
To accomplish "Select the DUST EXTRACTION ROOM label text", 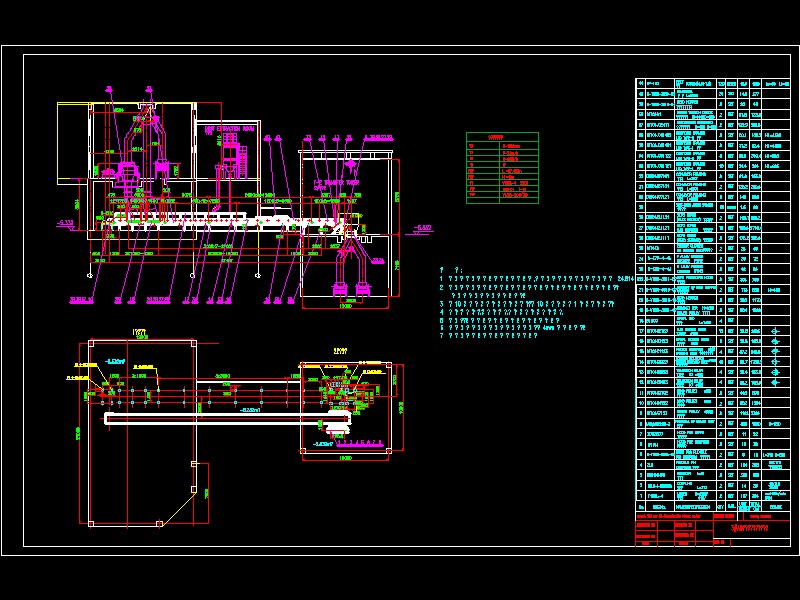I will [229, 130].
